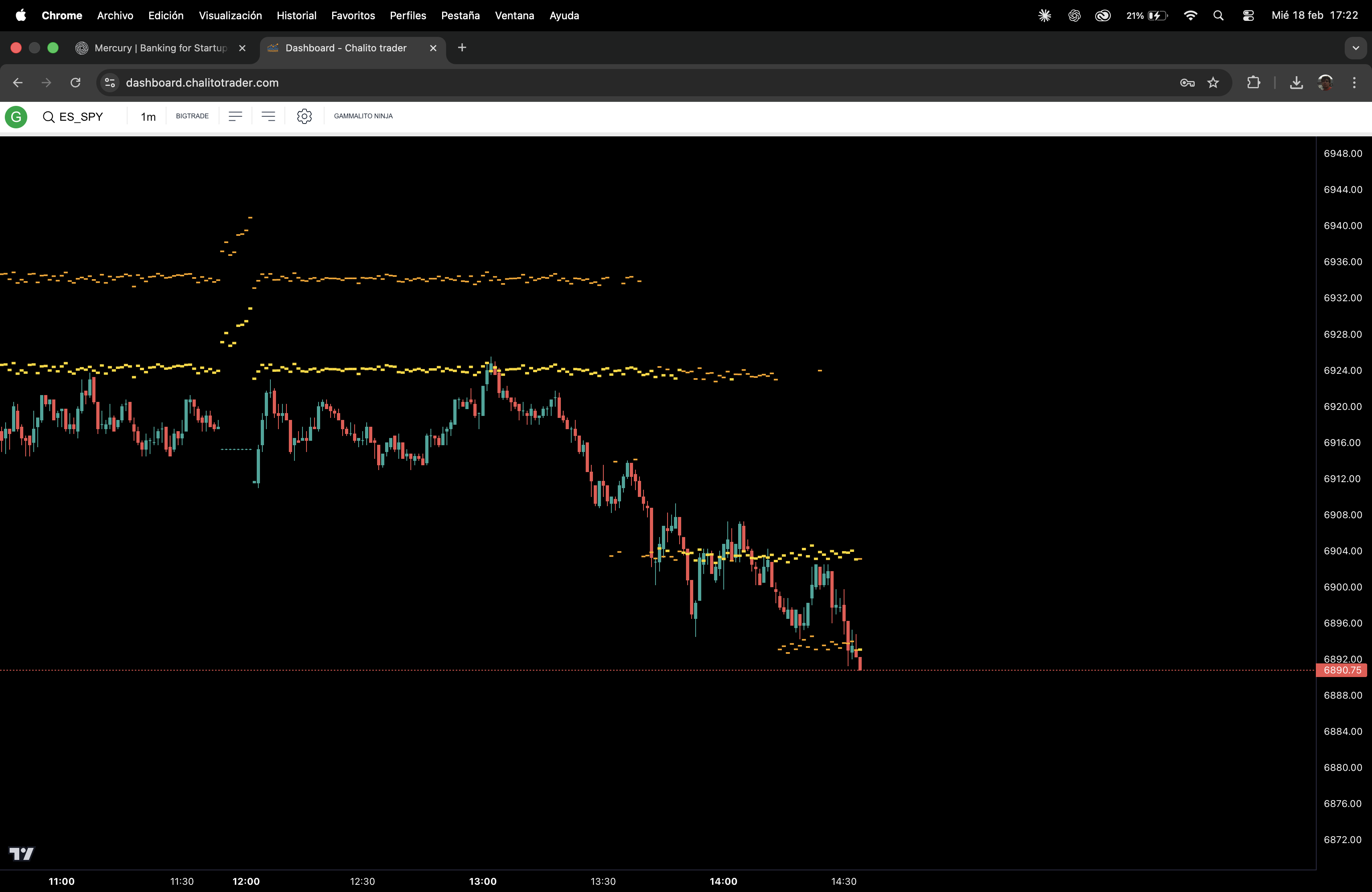Open macOS Control Center toggle icon
Viewport: 1372px width, 892px height.
coord(1248,16)
